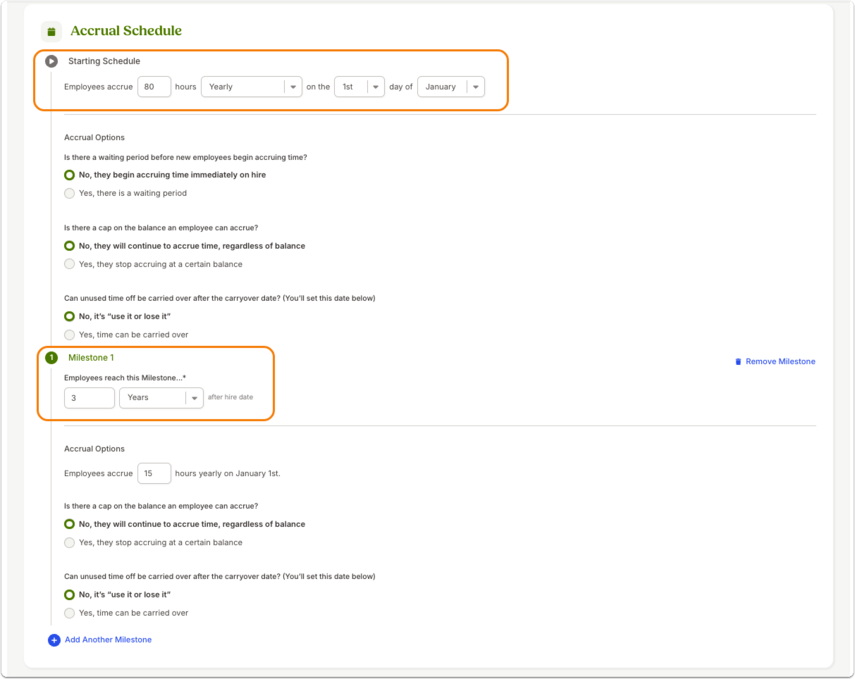This screenshot has width=855, height=679.
Task: Click the Starting Schedule label
Action: 104,61
